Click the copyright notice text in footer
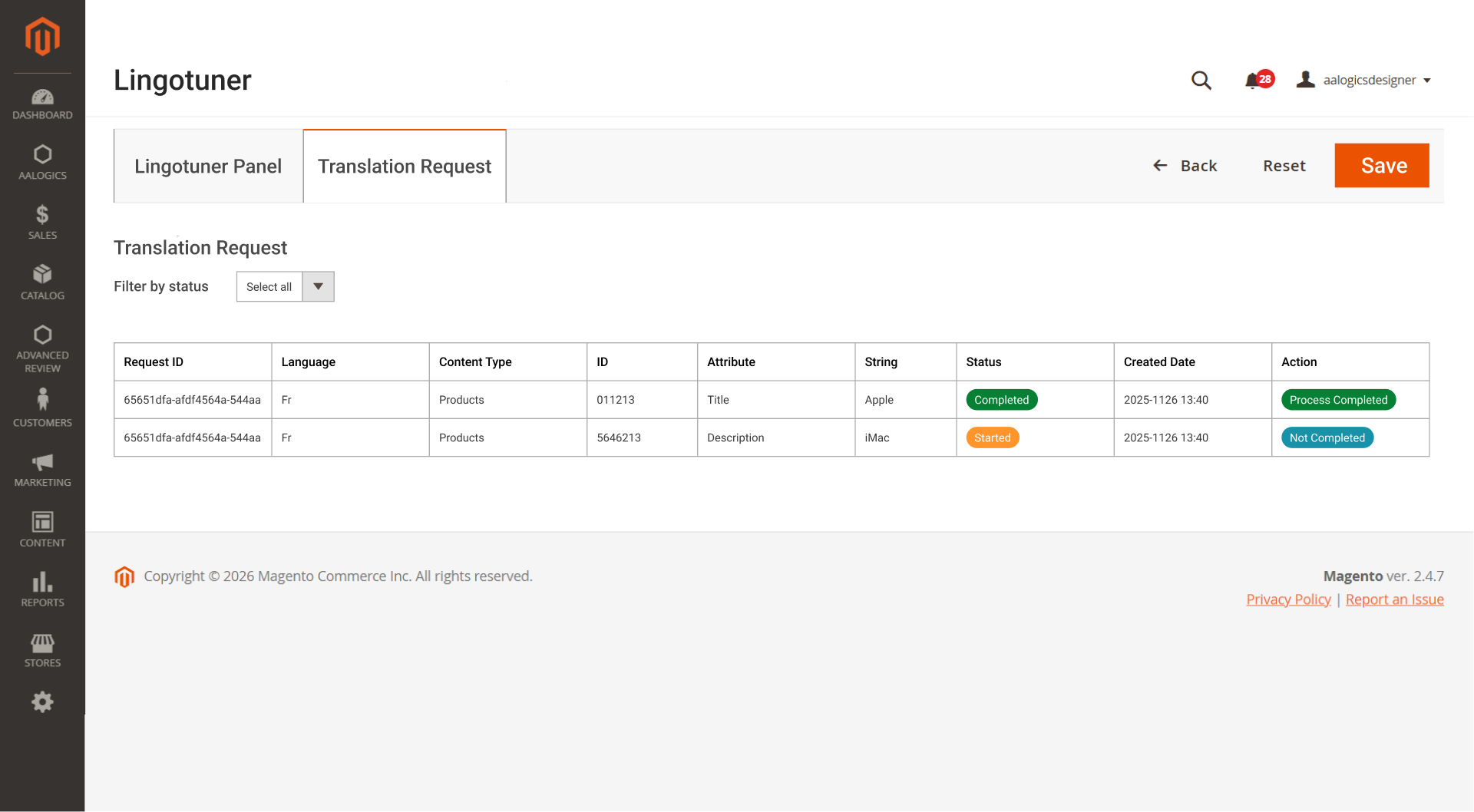The image size is (1474, 812). (x=338, y=576)
